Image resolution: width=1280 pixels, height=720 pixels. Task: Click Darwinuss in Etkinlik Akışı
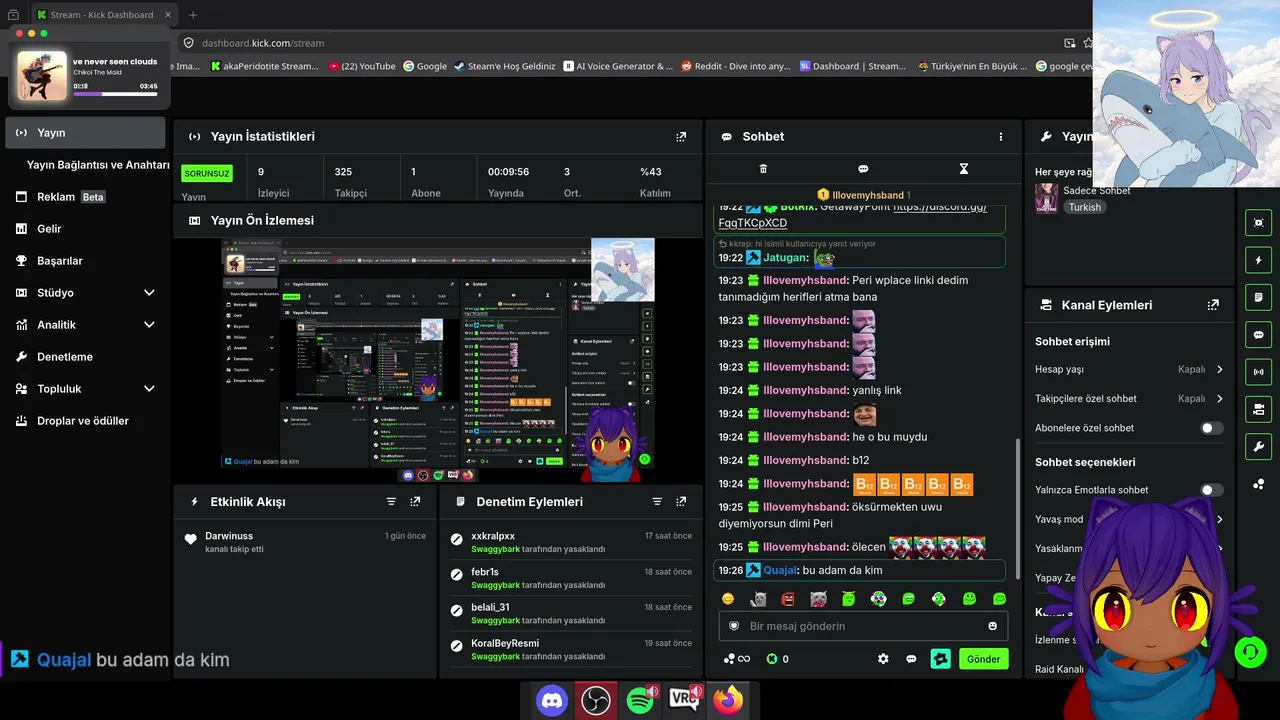(229, 536)
